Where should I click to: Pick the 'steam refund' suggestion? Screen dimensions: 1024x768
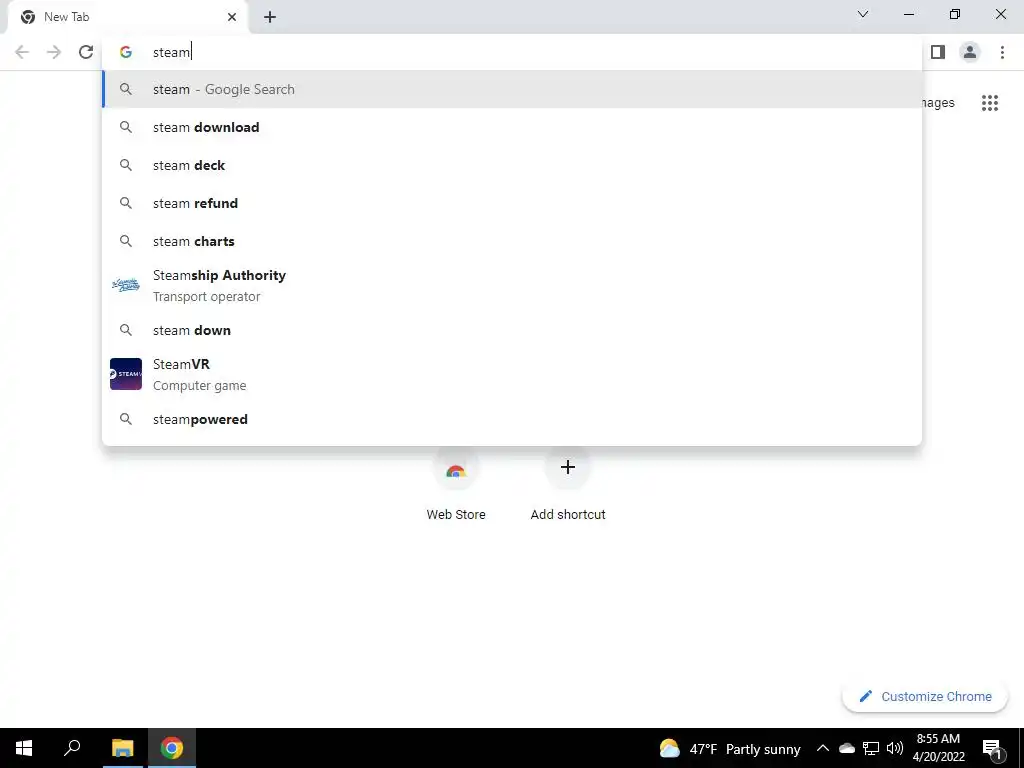coord(512,203)
